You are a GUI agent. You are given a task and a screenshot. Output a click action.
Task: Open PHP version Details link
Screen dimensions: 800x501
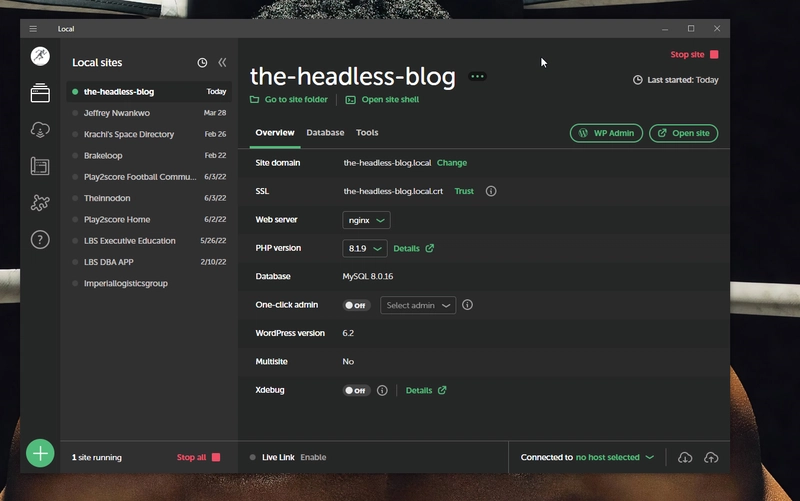414,248
